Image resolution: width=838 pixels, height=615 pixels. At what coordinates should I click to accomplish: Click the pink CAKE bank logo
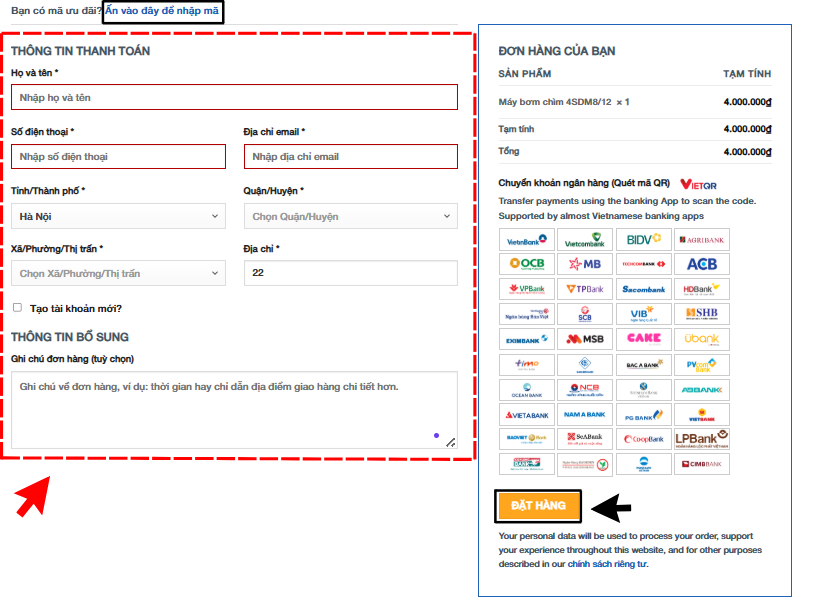click(642, 339)
